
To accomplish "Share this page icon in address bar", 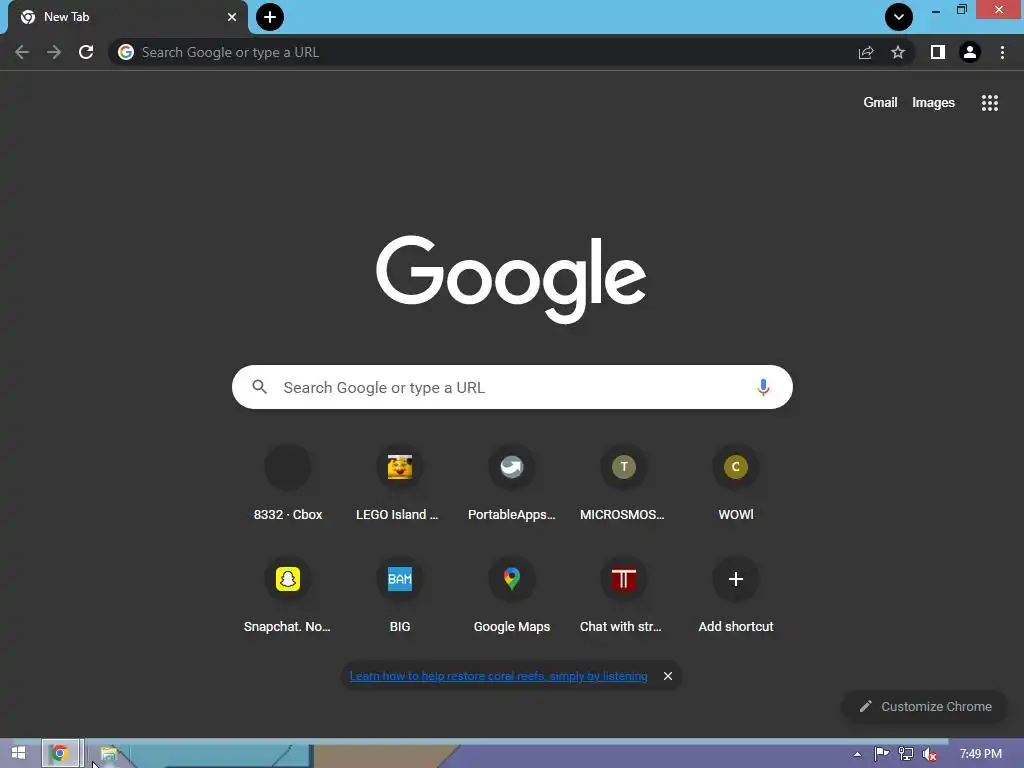I will click(866, 52).
